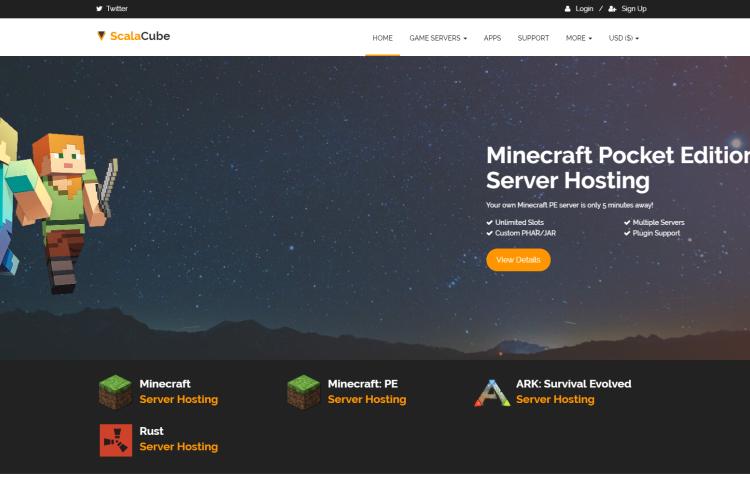Go to the Home menu item

382,38
